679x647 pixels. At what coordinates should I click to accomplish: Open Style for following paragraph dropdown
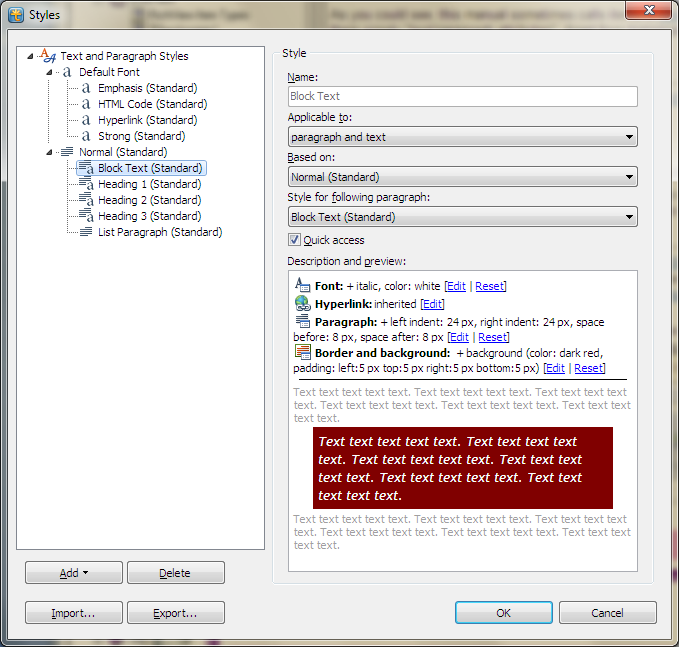[462, 217]
